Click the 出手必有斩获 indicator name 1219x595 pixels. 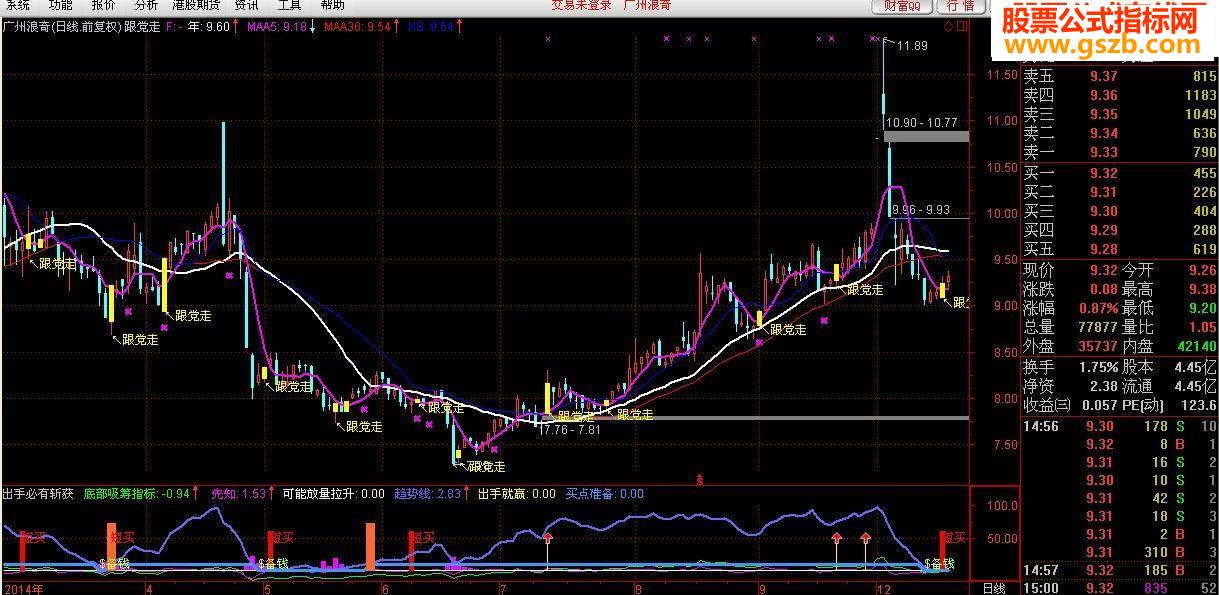pyautogui.click(x=38, y=493)
